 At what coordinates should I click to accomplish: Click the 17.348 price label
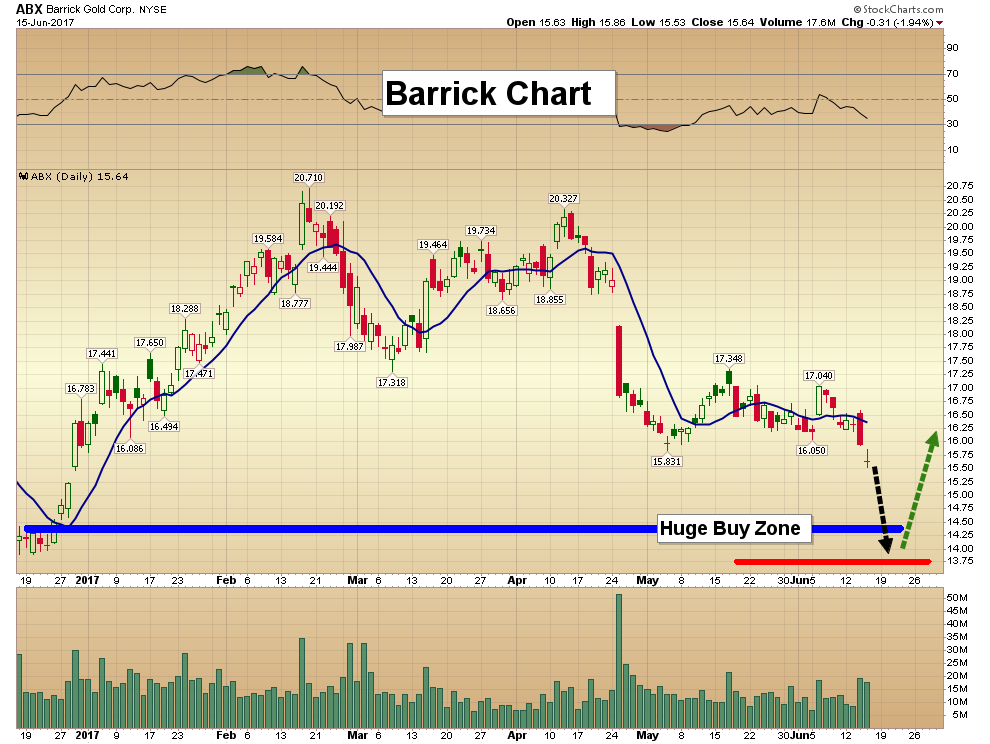tap(729, 359)
